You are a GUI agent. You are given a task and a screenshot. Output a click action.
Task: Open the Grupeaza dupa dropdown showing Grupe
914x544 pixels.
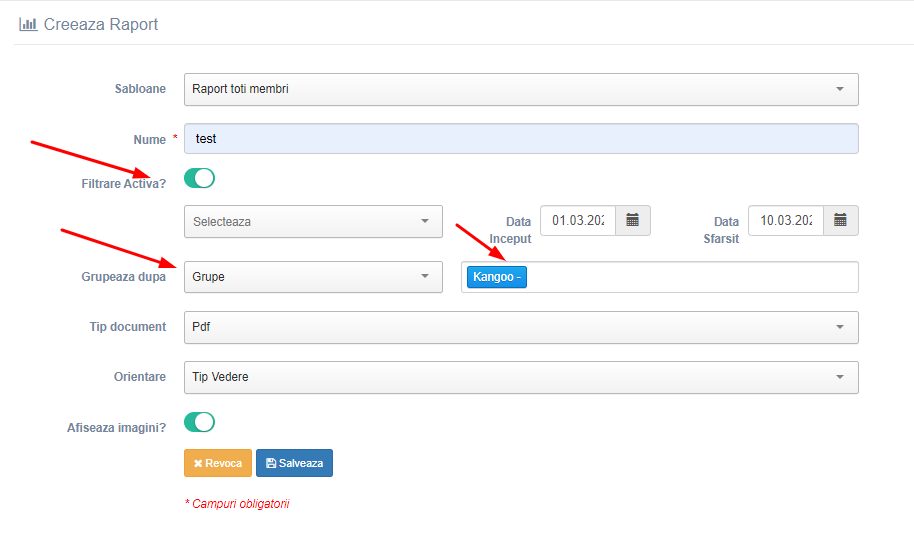[x=313, y=277]
